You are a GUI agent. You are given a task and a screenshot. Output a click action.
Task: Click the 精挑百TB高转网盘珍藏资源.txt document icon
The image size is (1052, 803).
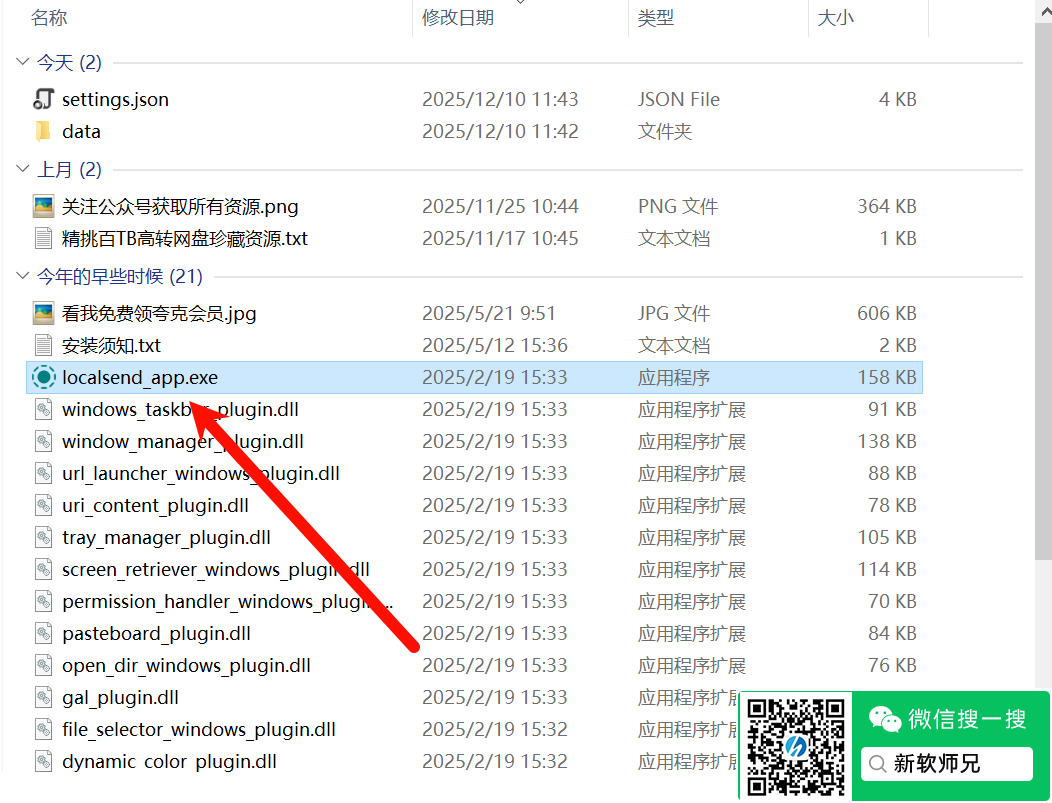[x=43, y=238]
